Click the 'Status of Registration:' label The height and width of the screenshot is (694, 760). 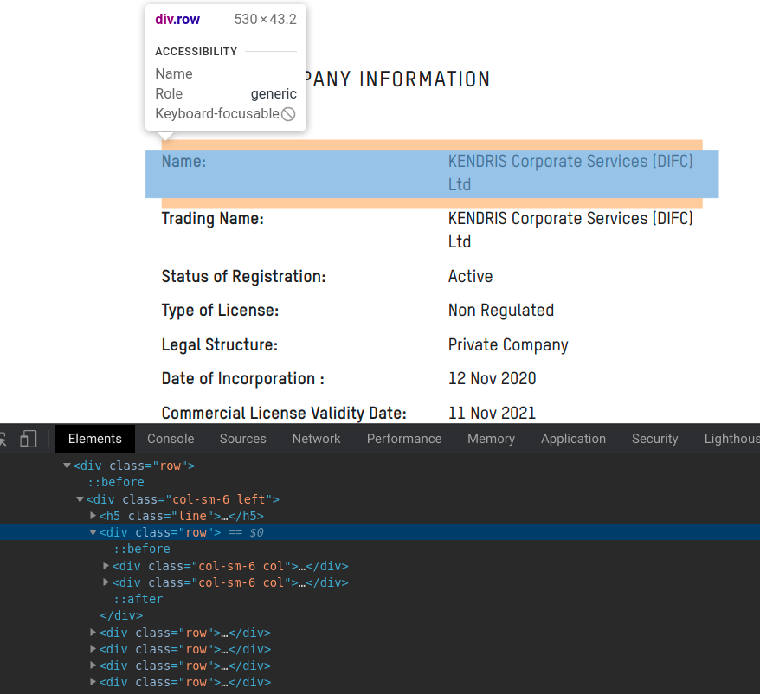click(x=244, y=276)
